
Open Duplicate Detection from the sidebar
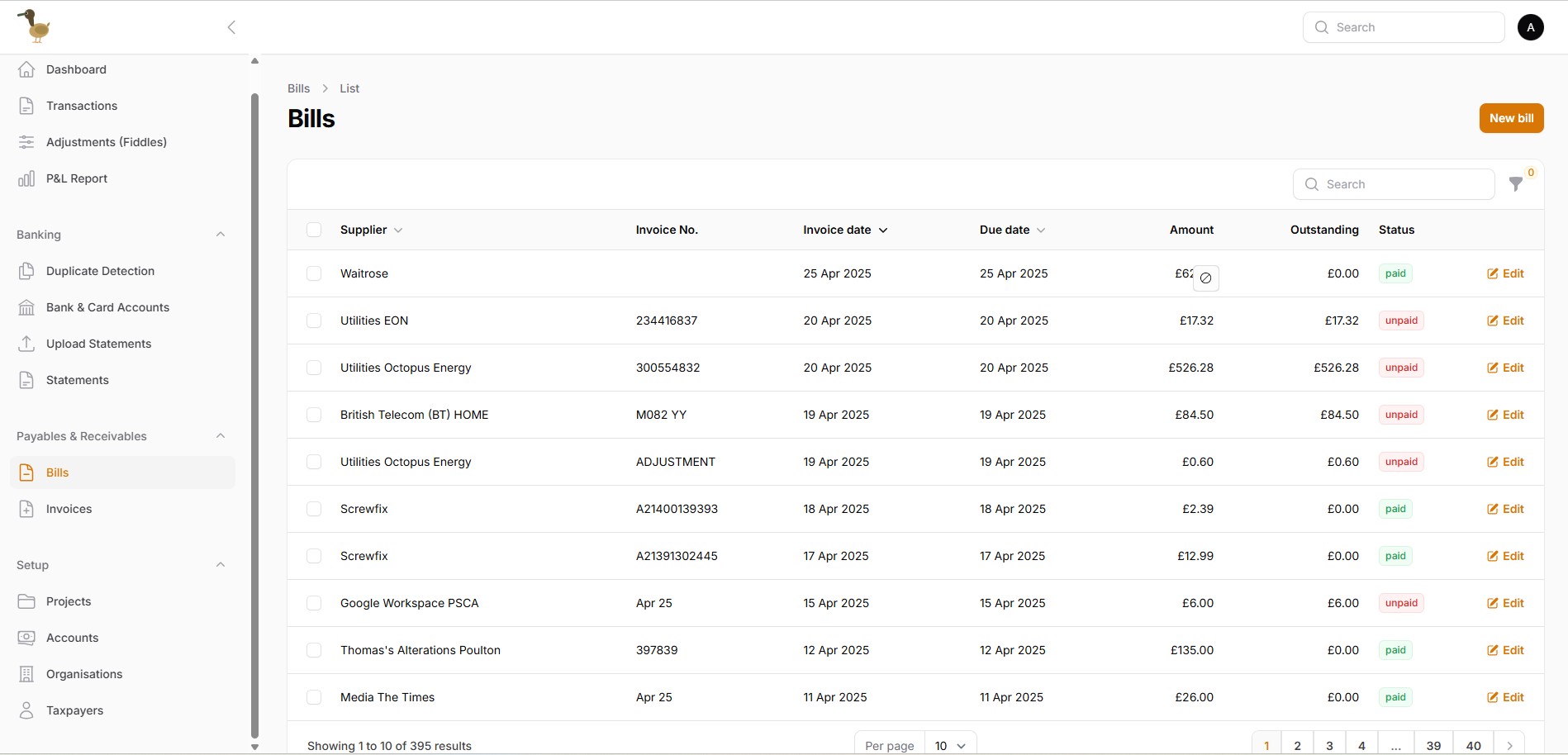[x=100, y=271]
